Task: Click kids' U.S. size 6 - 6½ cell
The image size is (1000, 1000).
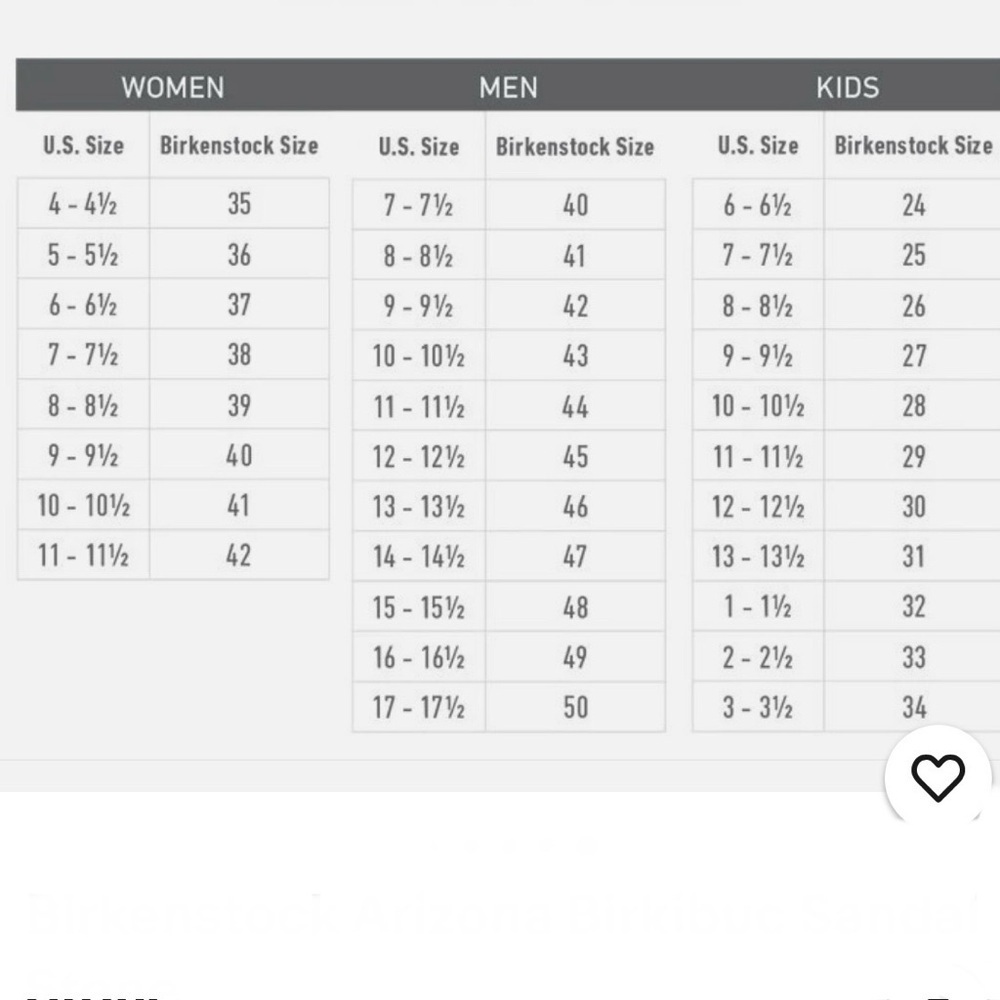Action: click(x=757, y=206)
